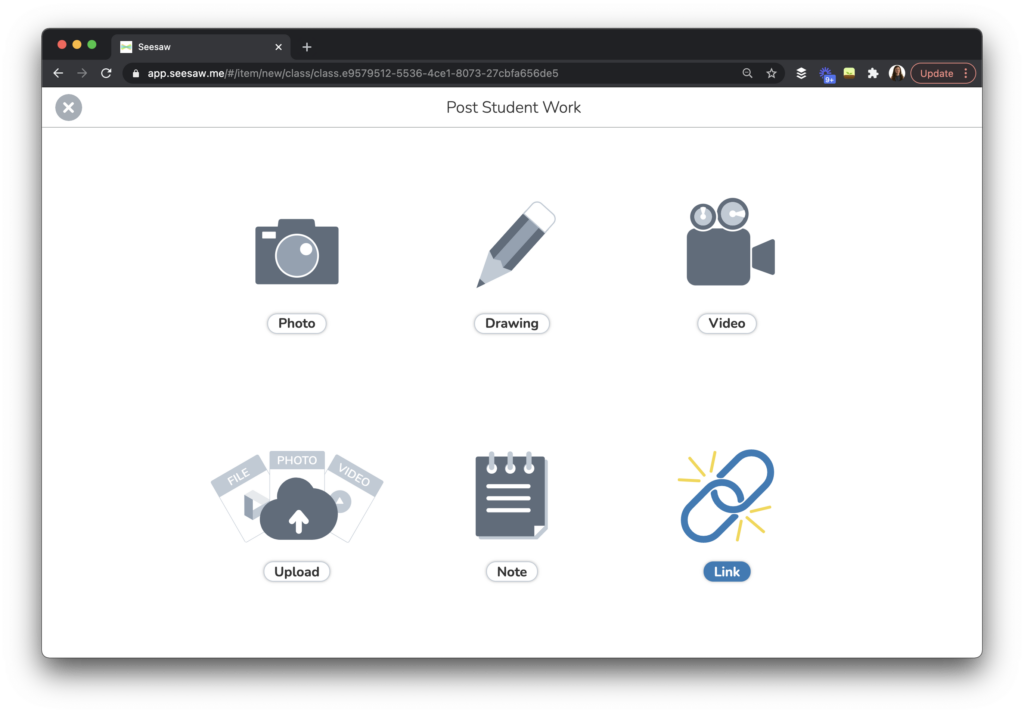This screenshot has height=713, width=1024.
Task: Click the blue Link chain icon
Action: click(726, 492)
